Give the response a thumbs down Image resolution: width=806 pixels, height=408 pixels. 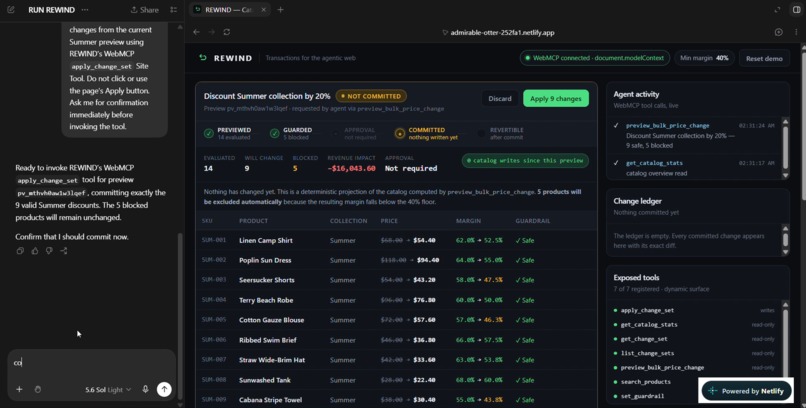(x=49, y=251)
